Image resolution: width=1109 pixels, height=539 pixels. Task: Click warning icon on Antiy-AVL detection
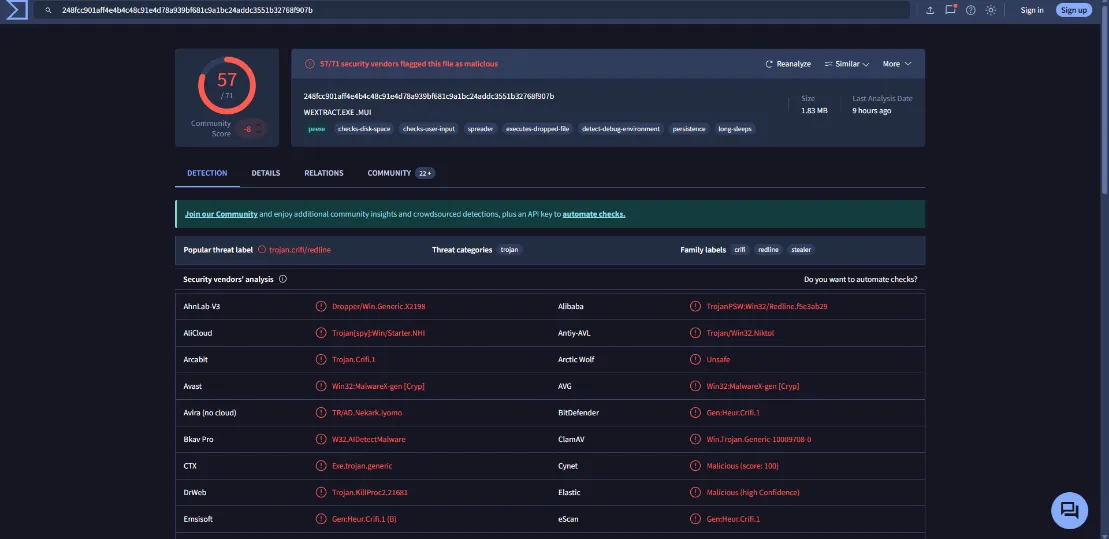coord(695,333)
